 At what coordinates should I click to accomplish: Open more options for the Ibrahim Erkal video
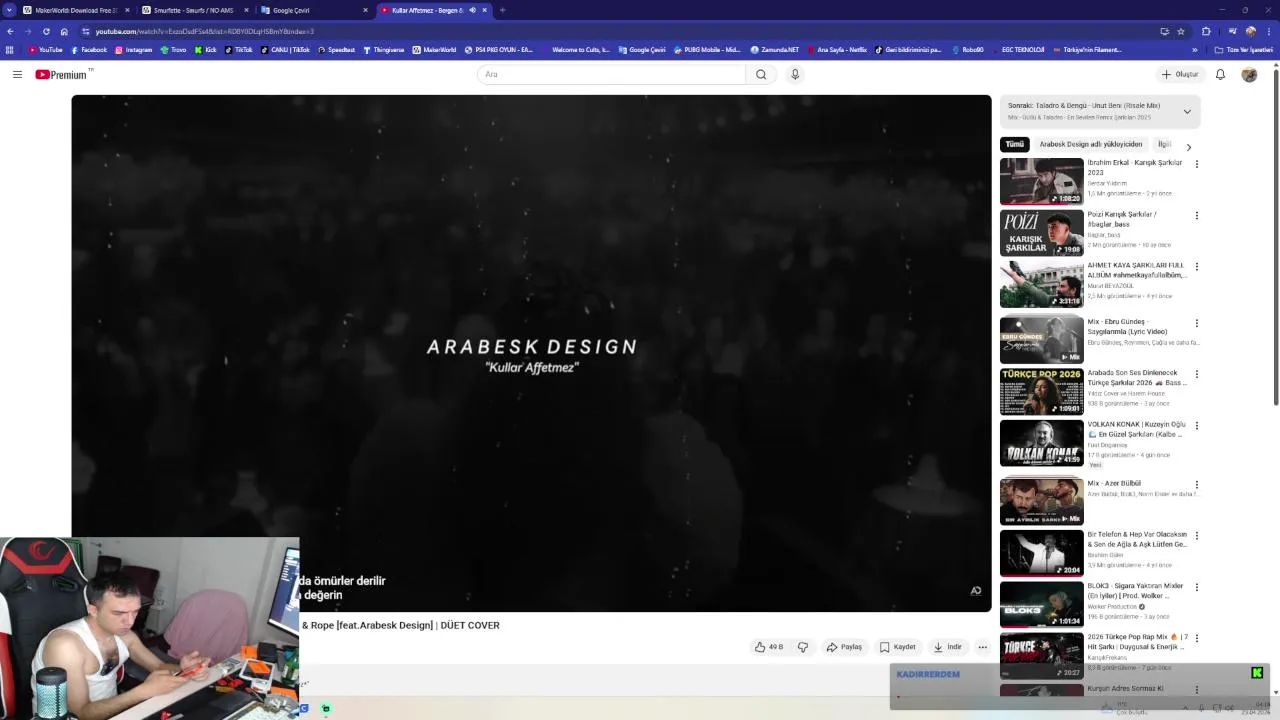pyautogui.click(x=1196, y=164)
